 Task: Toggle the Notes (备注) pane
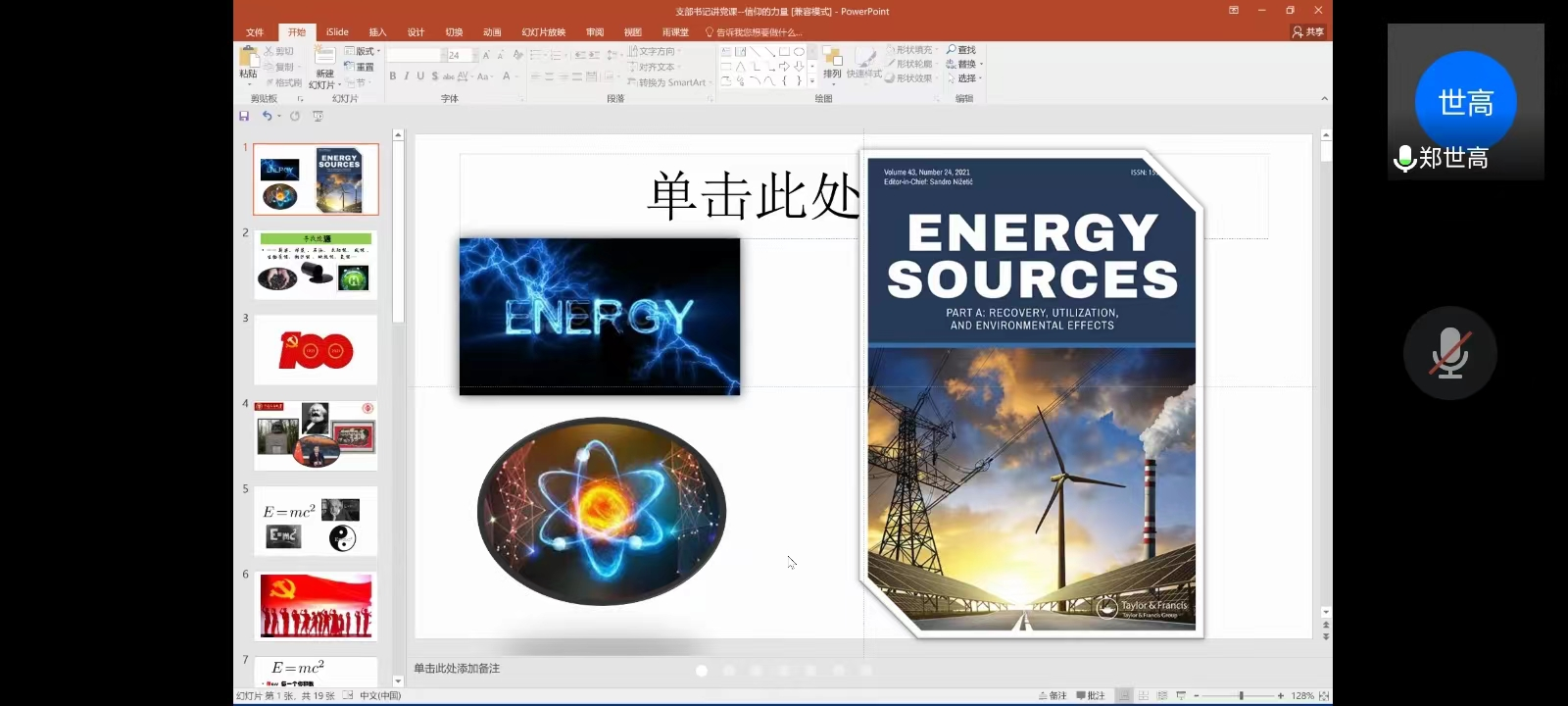coord(1053,695)
